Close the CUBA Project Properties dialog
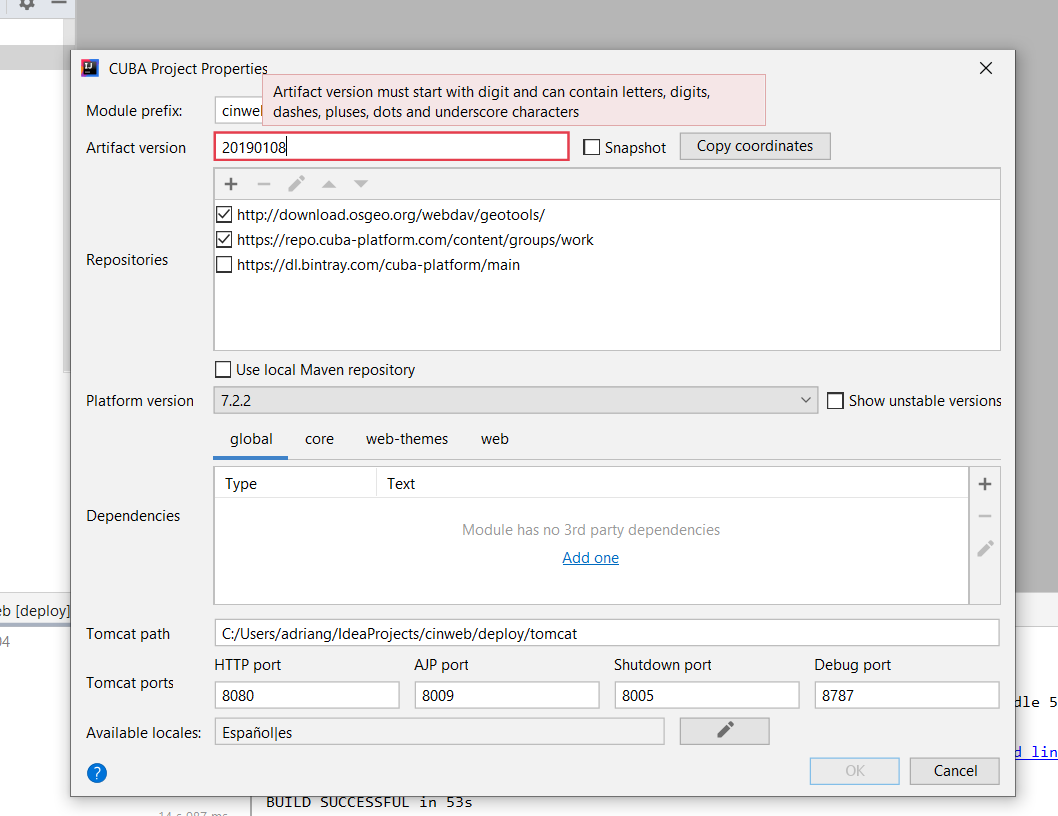 986,68
